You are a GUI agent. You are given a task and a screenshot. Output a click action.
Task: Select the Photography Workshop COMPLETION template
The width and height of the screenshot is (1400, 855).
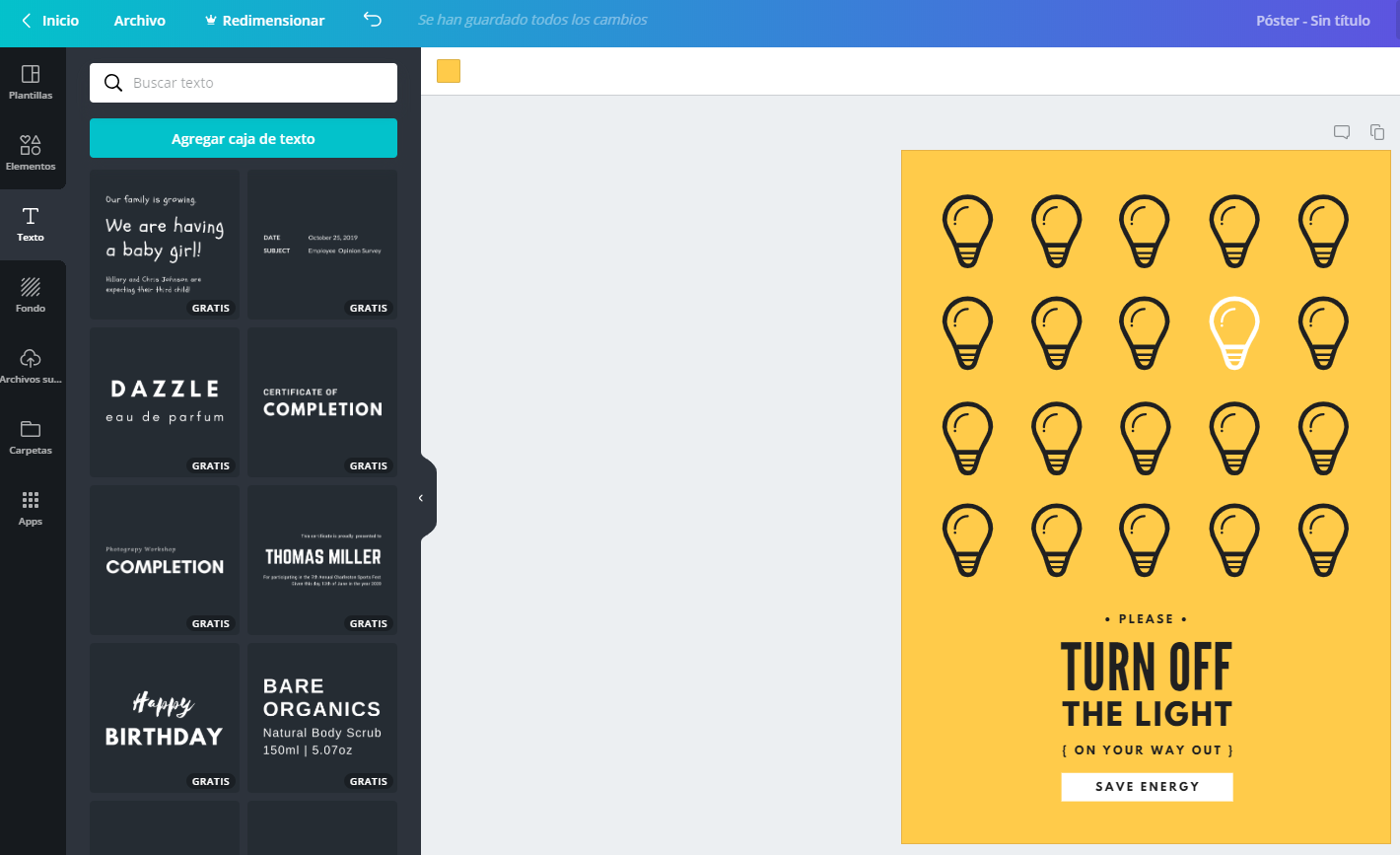[165, 560]
